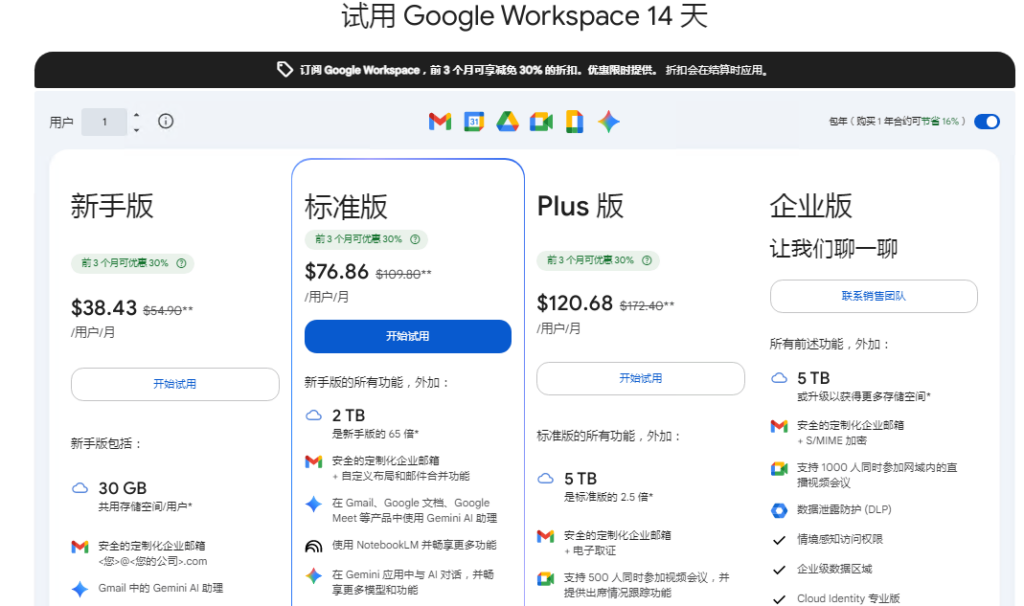Click the user count input field
Image resolution: width=1024 pixels, height=606 pixels.
click(x=104, y=122)
